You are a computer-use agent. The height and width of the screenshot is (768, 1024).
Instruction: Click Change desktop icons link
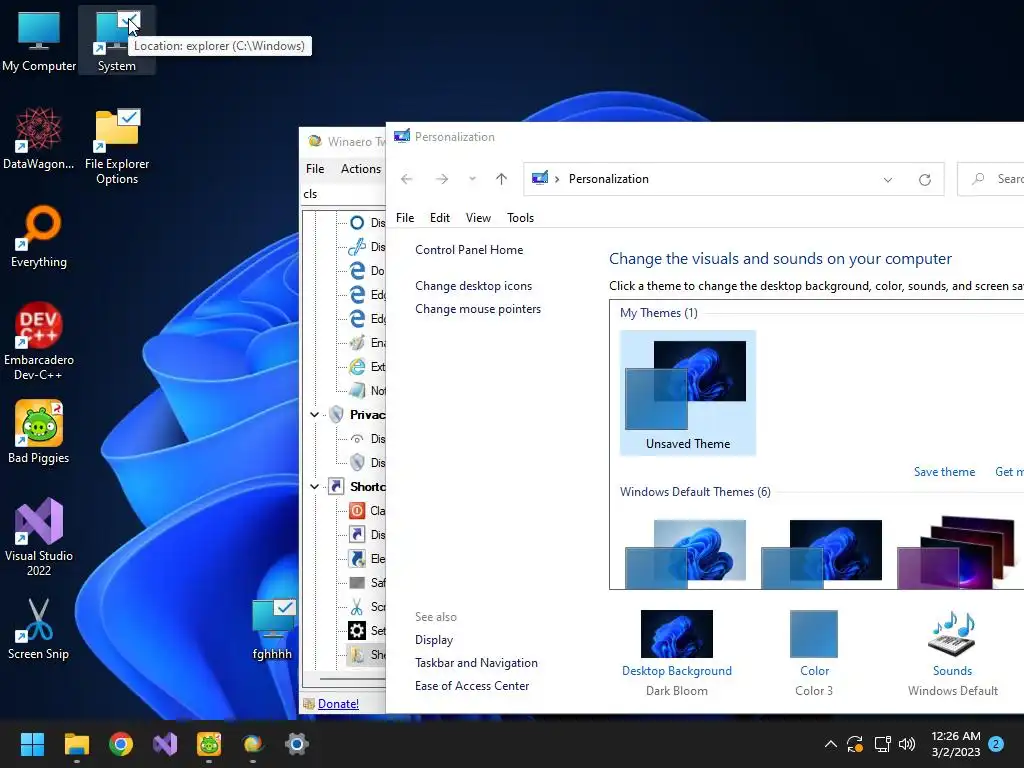(x=473, y=286)
